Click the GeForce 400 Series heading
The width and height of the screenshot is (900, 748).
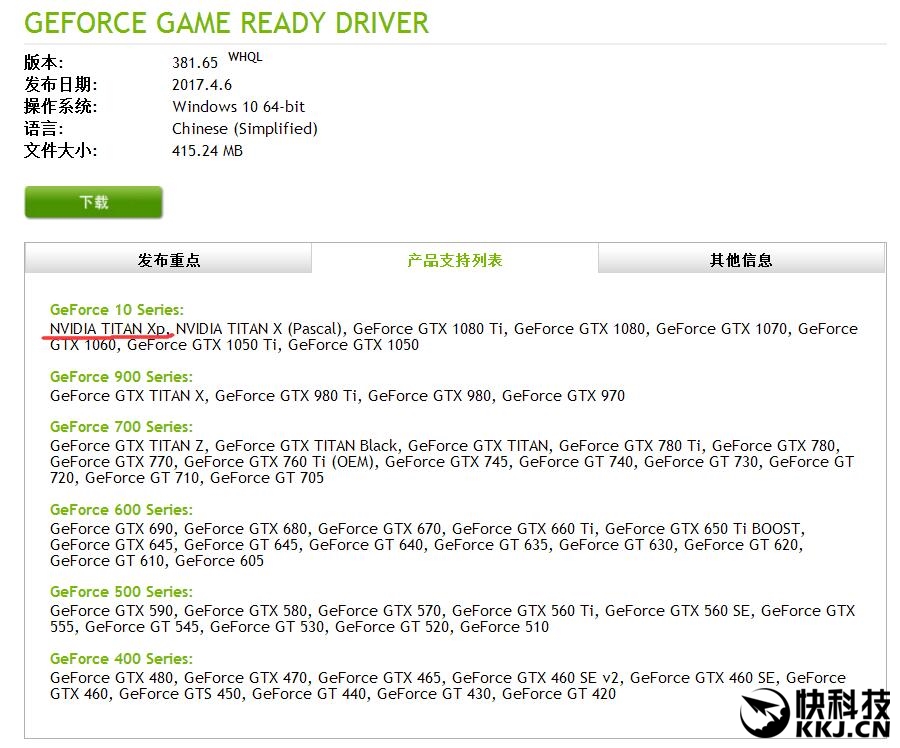[x=121, y=659]
